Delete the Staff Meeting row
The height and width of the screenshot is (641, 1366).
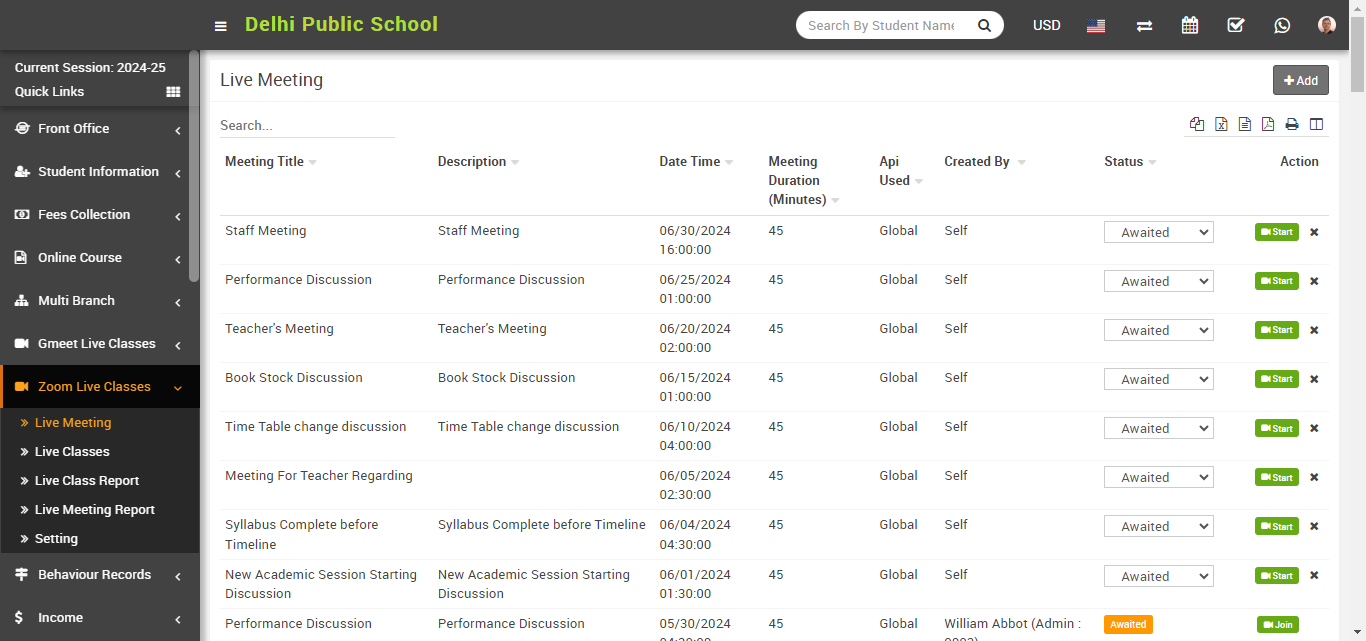tap(1314, 232)
